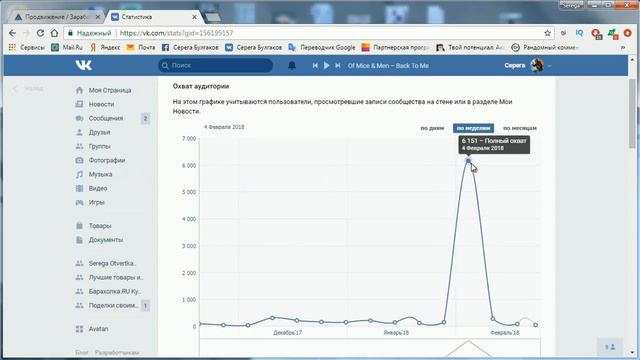Reload the page
Viewport: 640px width, 360px height.
coord(40,33)
